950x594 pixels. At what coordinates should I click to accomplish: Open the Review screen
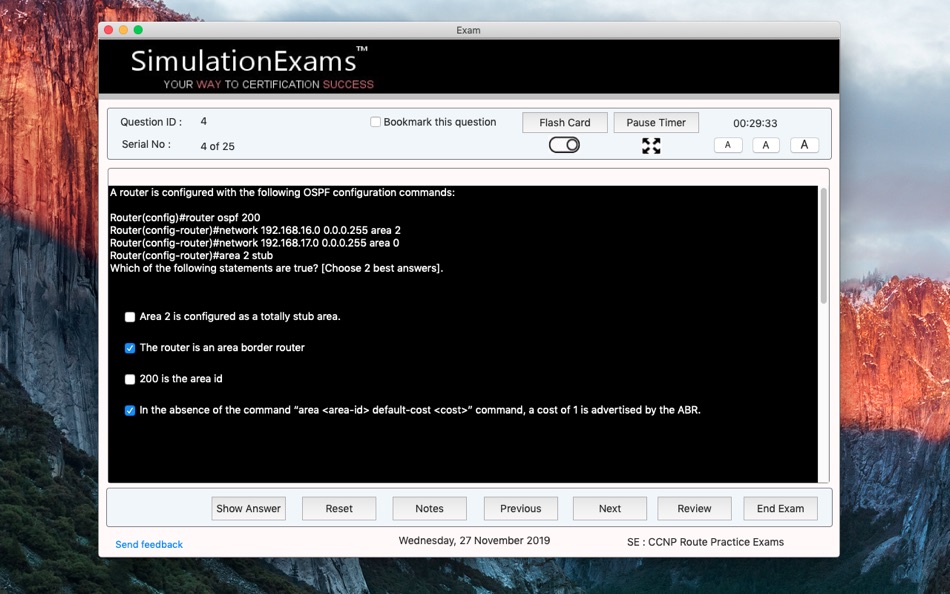point(694,509)
